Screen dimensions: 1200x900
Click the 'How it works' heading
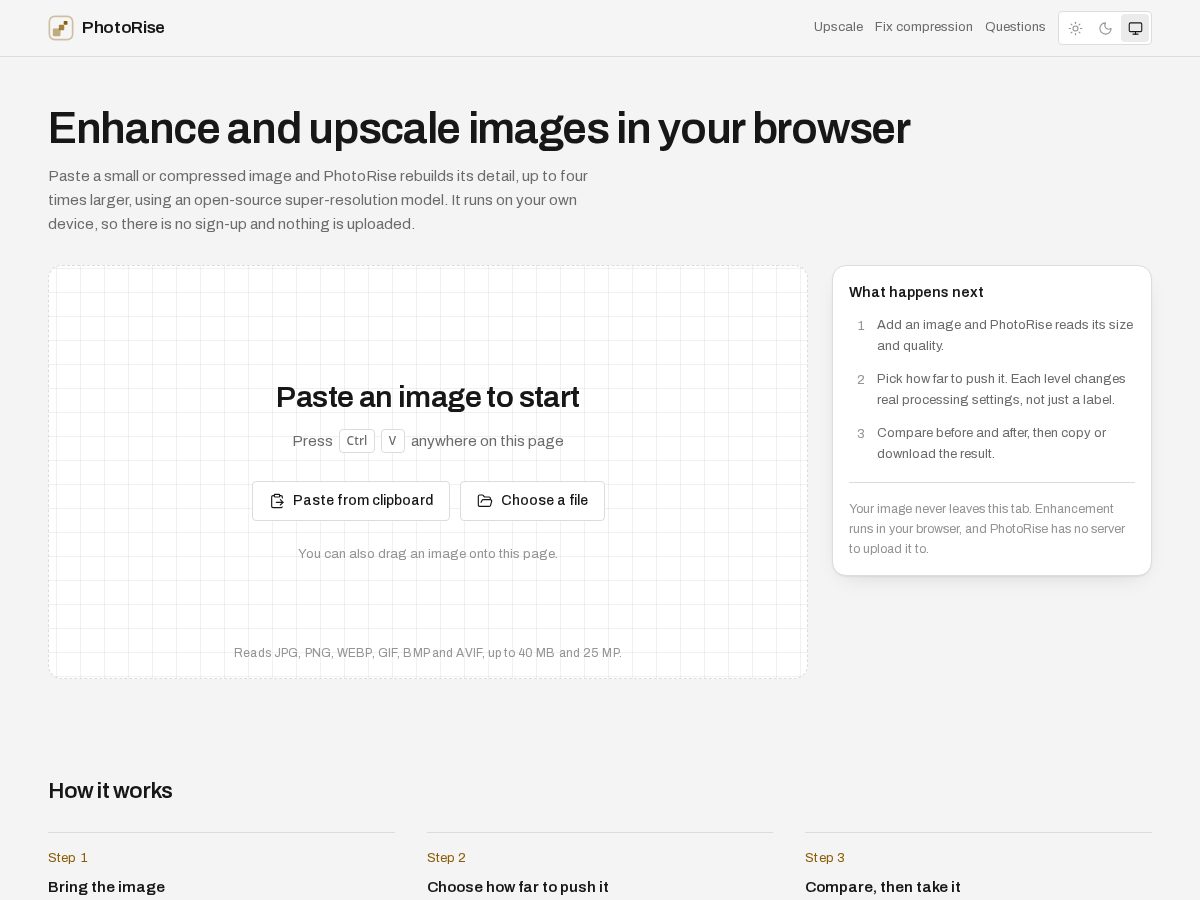(x=110, y=791)
